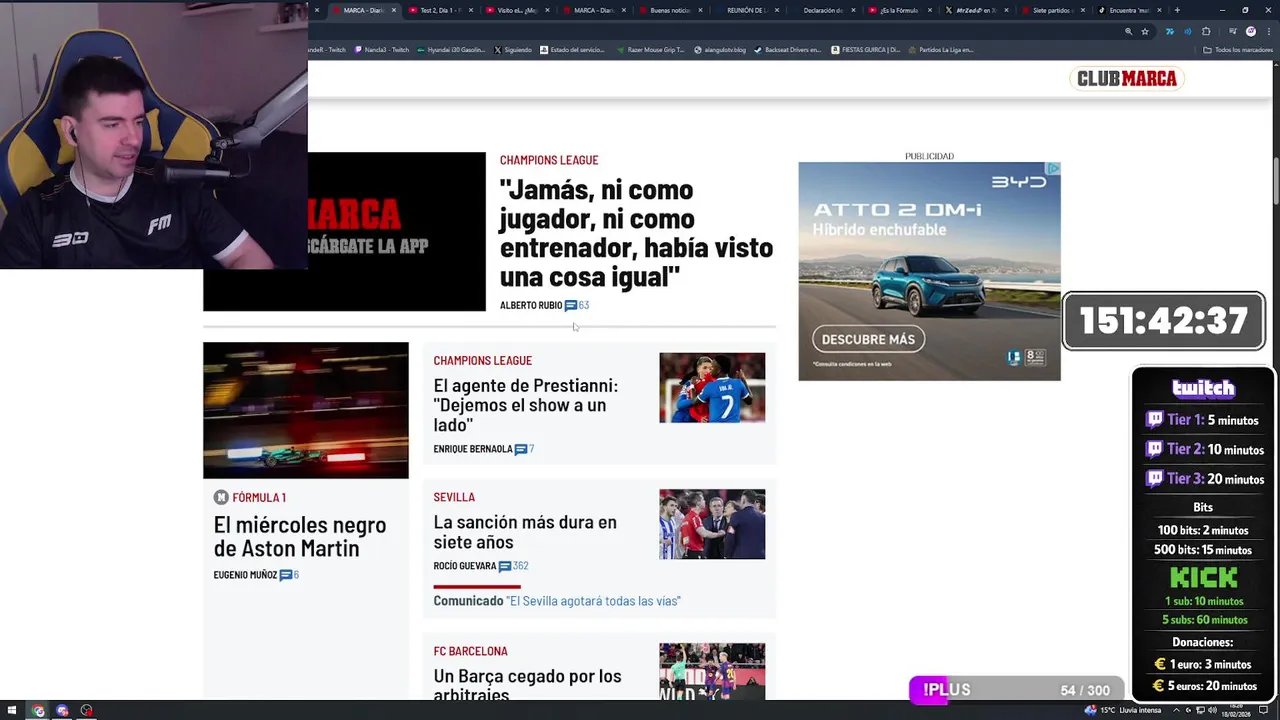Switch to the 'Declaración de' tab
Viewport: 1280px width, 720px height.
click(823, 10)
